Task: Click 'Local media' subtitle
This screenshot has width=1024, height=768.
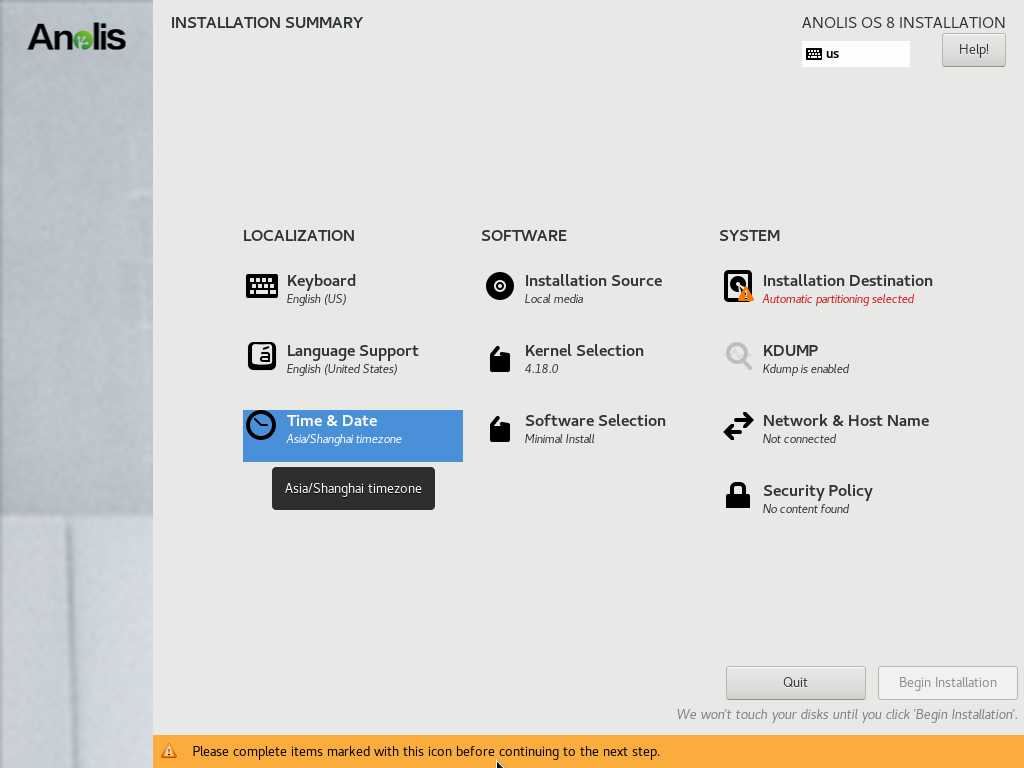Action: coord(554,299)
